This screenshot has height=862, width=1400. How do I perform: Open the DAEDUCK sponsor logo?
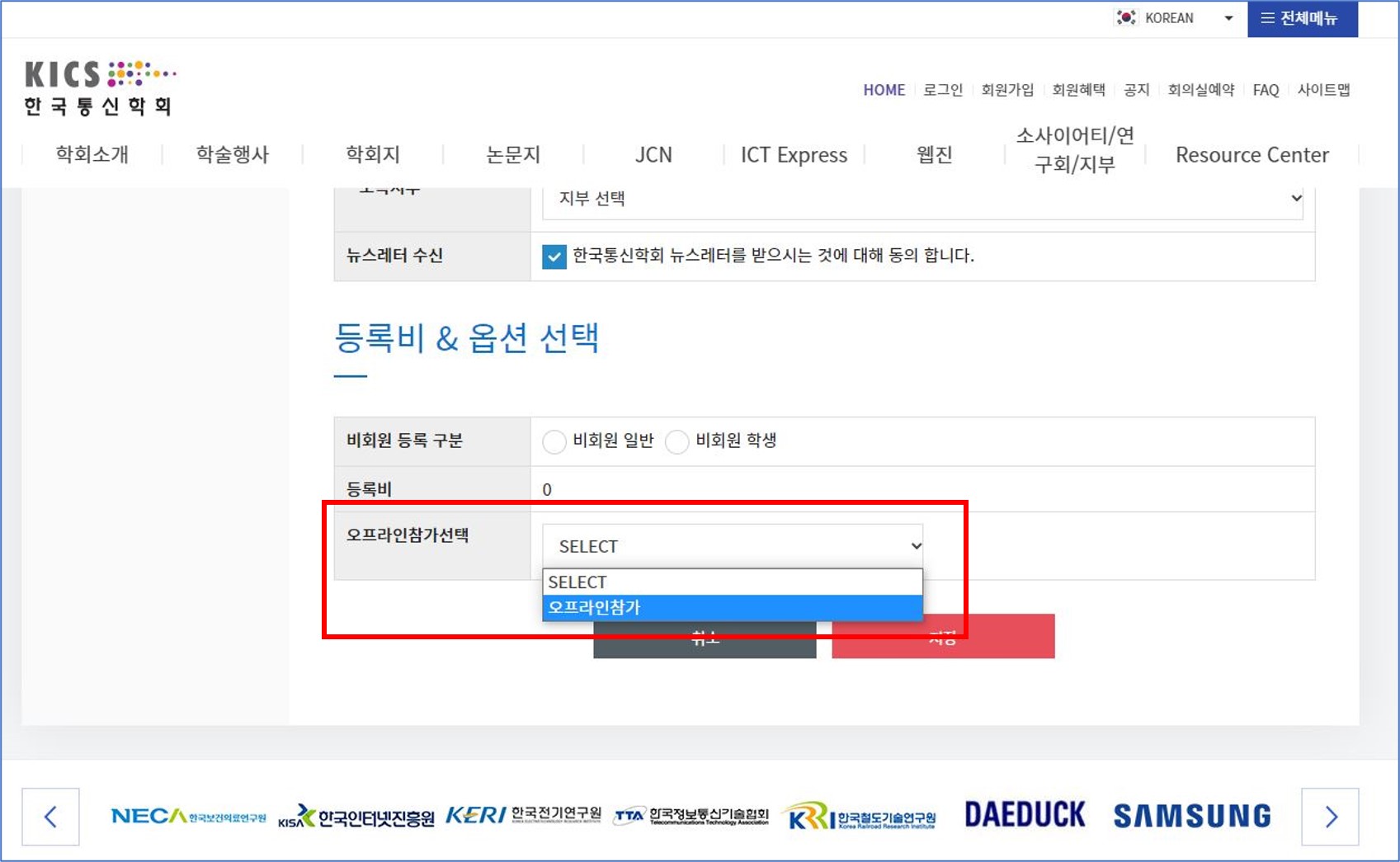click(x=1025, y=815)
